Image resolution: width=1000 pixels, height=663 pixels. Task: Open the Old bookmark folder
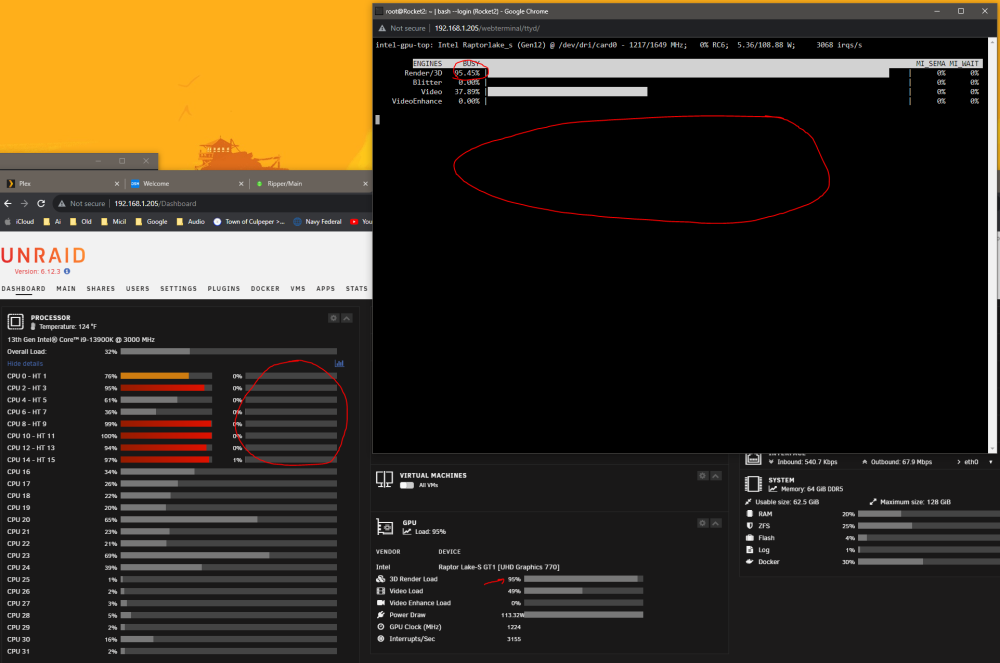80,222
